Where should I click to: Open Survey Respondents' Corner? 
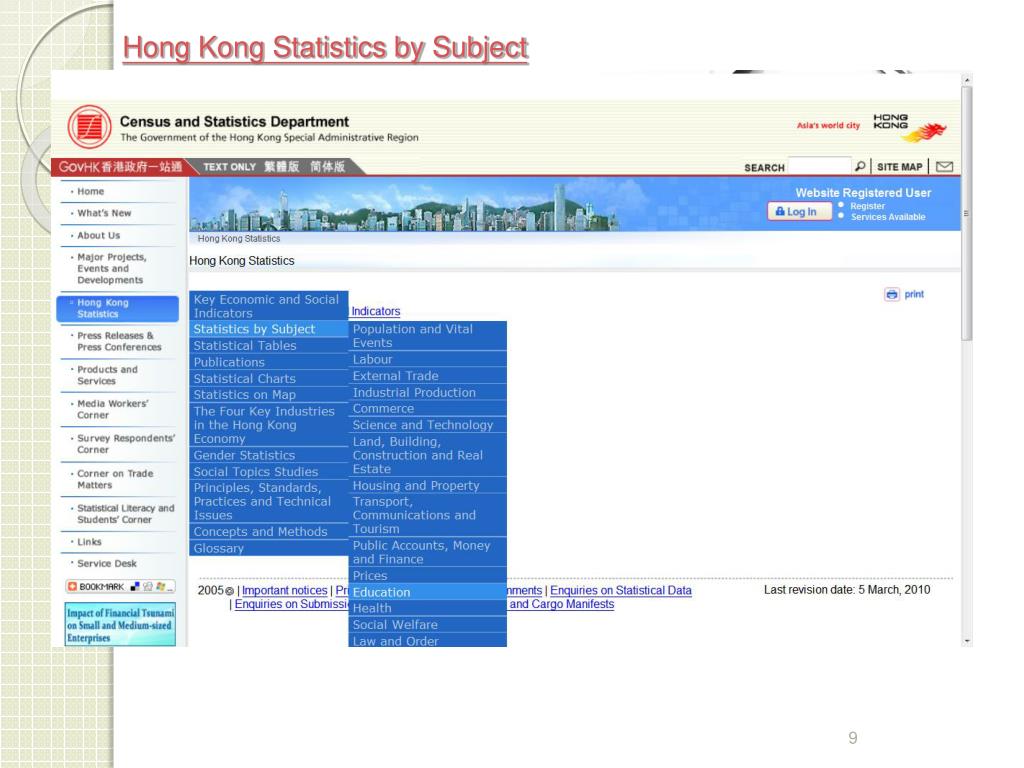coord(126,444)
